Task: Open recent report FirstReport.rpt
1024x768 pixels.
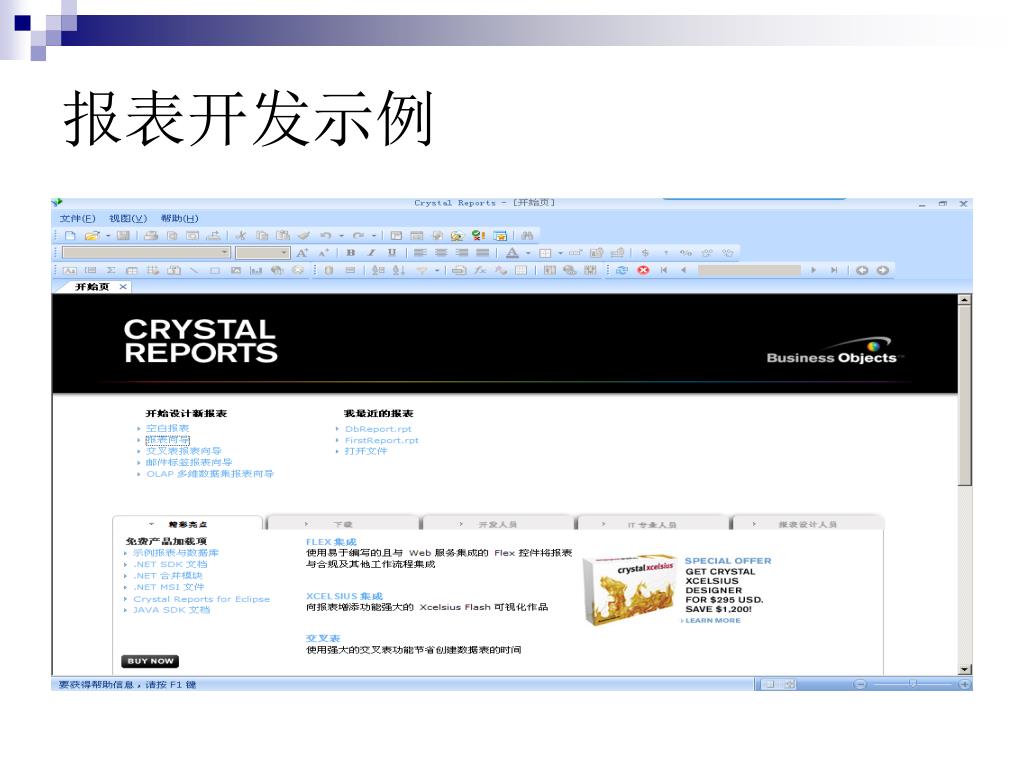Action: (x=381, y=440)
